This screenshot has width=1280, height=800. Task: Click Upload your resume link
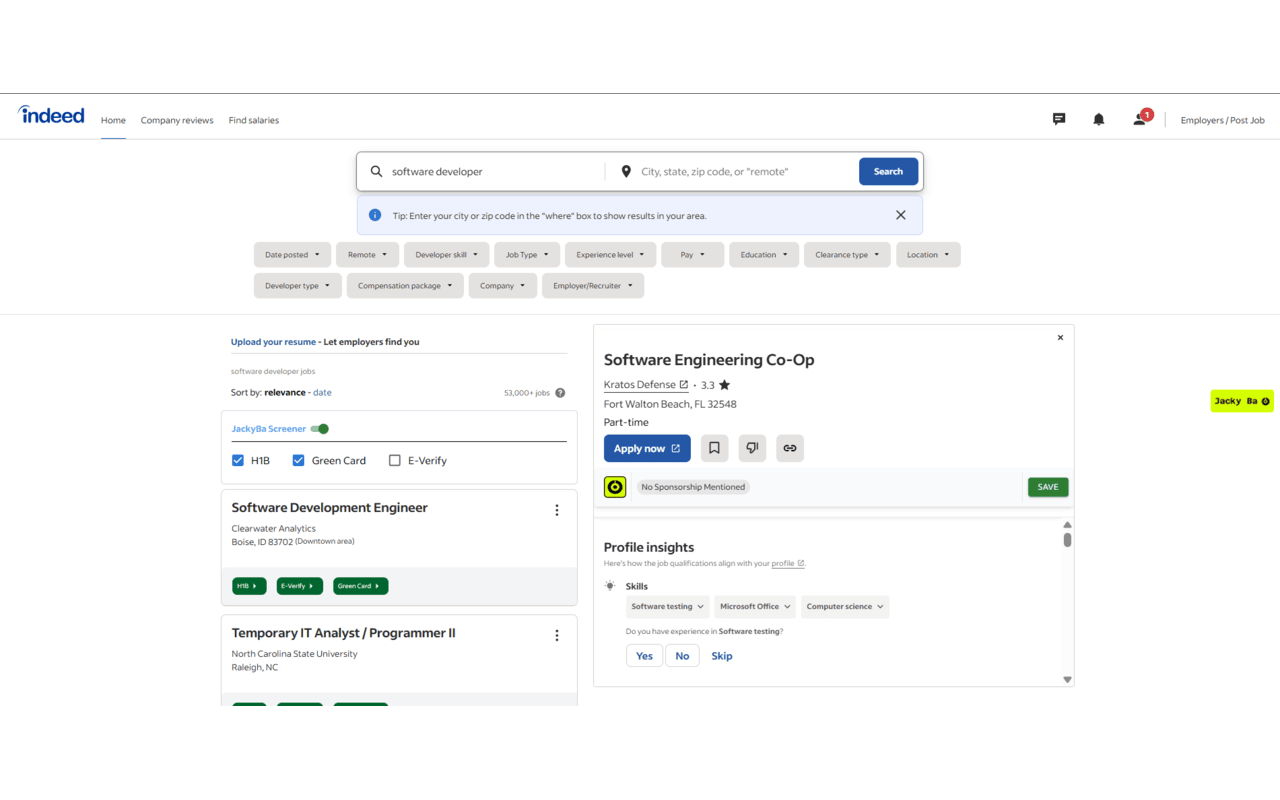point(273,342)
